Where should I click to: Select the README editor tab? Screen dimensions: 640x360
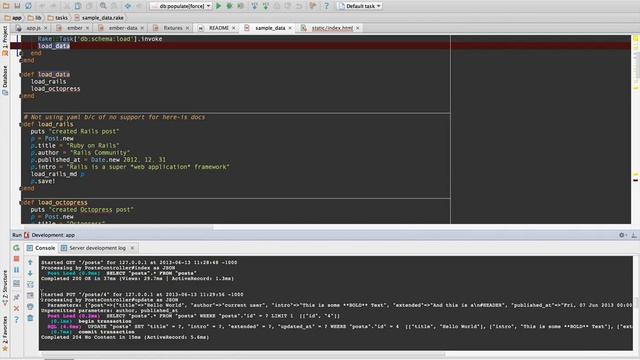coord(216,28)
